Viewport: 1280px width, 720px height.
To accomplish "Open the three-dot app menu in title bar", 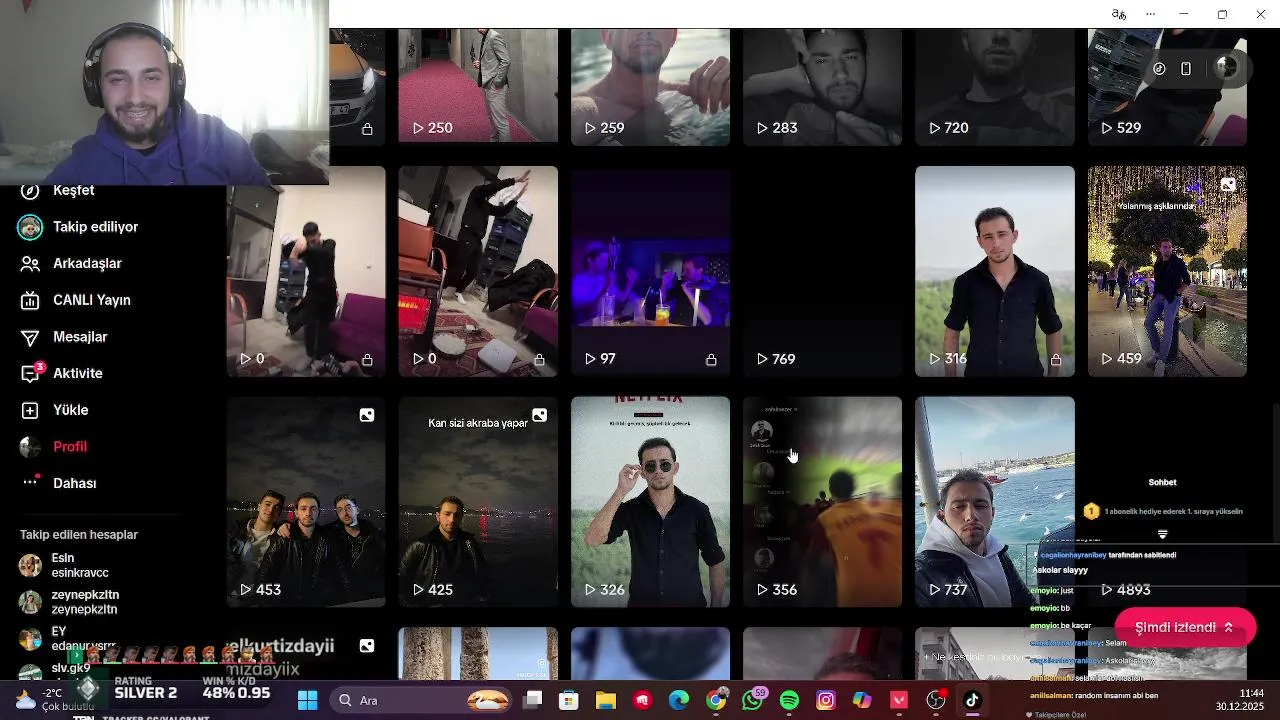I will point(1151,14).
